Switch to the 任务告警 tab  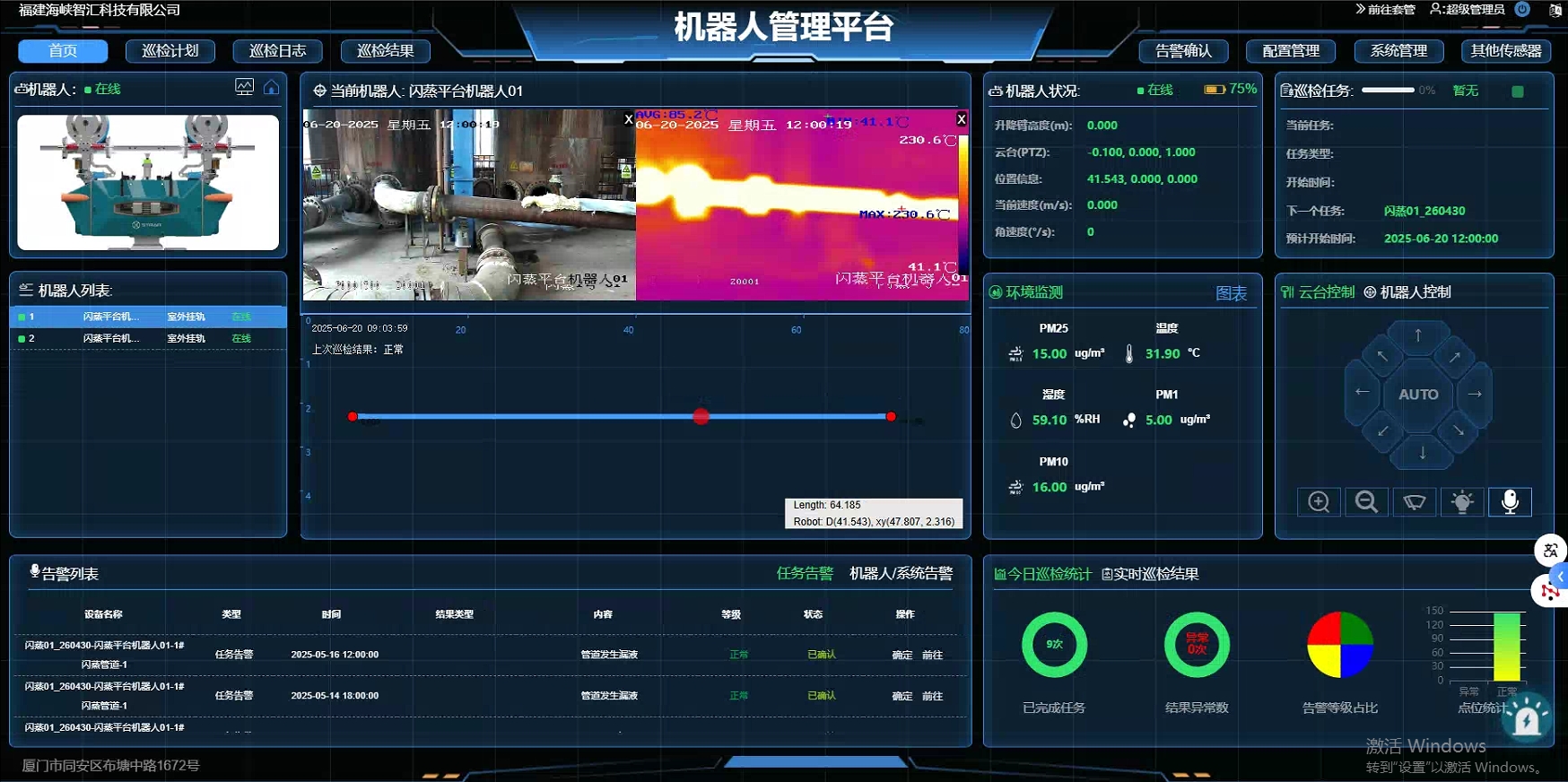click(805, 573)
